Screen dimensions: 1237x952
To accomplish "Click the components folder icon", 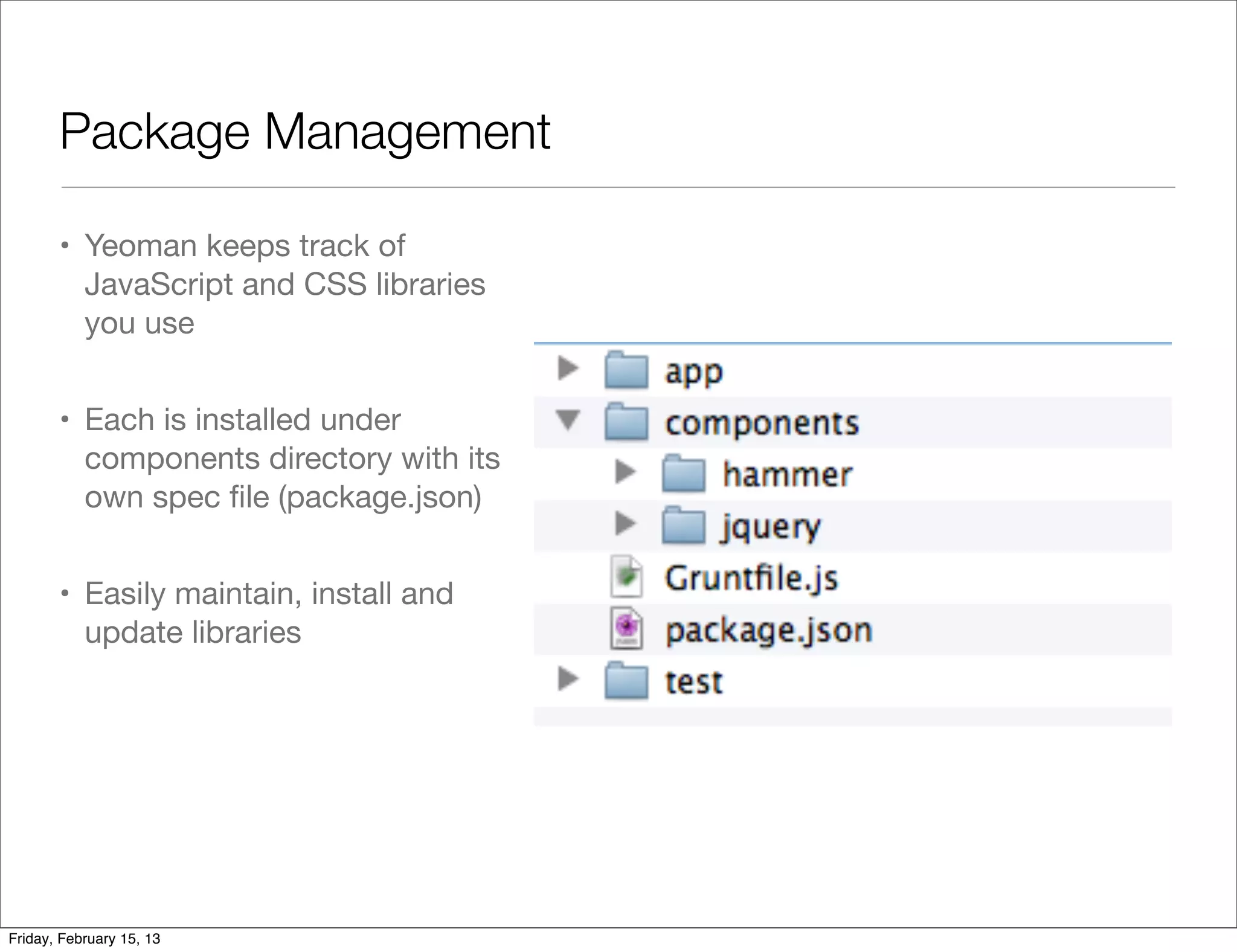I will 626,421.
